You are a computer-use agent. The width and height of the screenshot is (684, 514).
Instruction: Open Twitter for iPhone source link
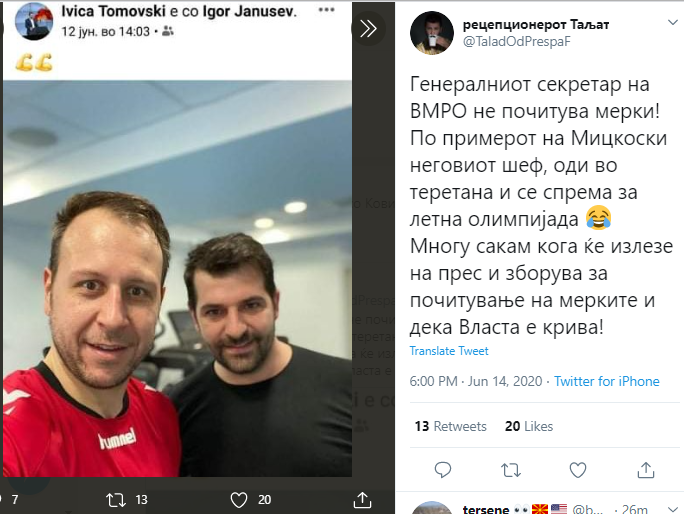tap(606, 381)
